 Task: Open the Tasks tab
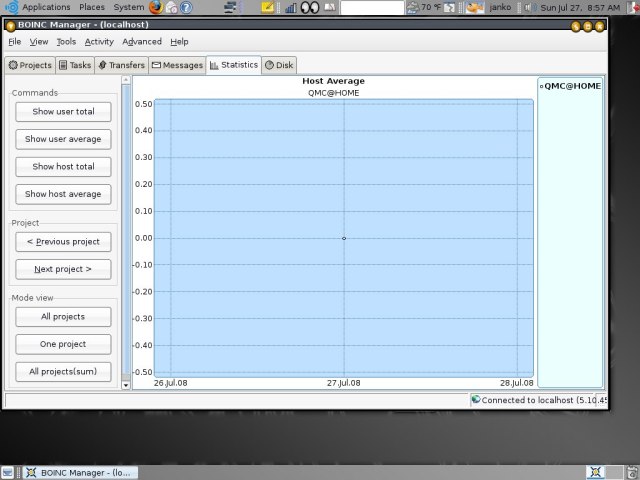[x=75, y=65]
